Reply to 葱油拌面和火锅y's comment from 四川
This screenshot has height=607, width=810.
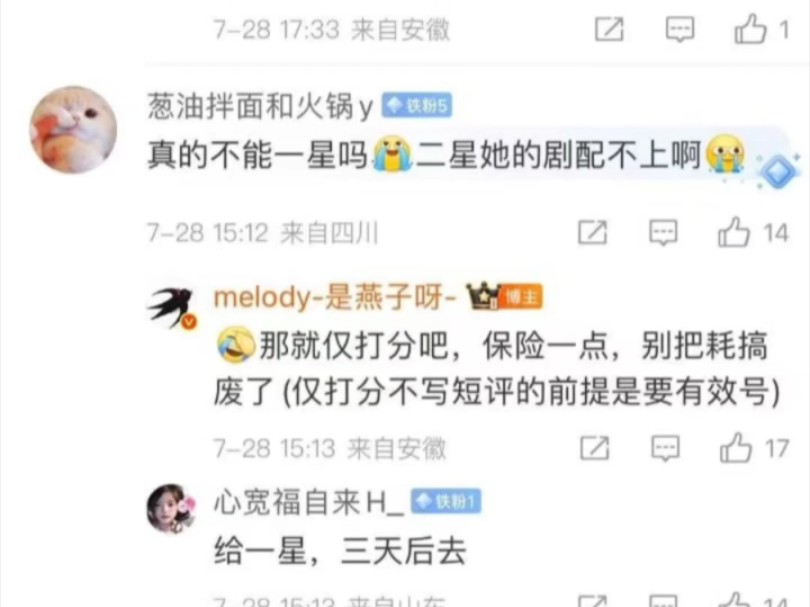663,232
